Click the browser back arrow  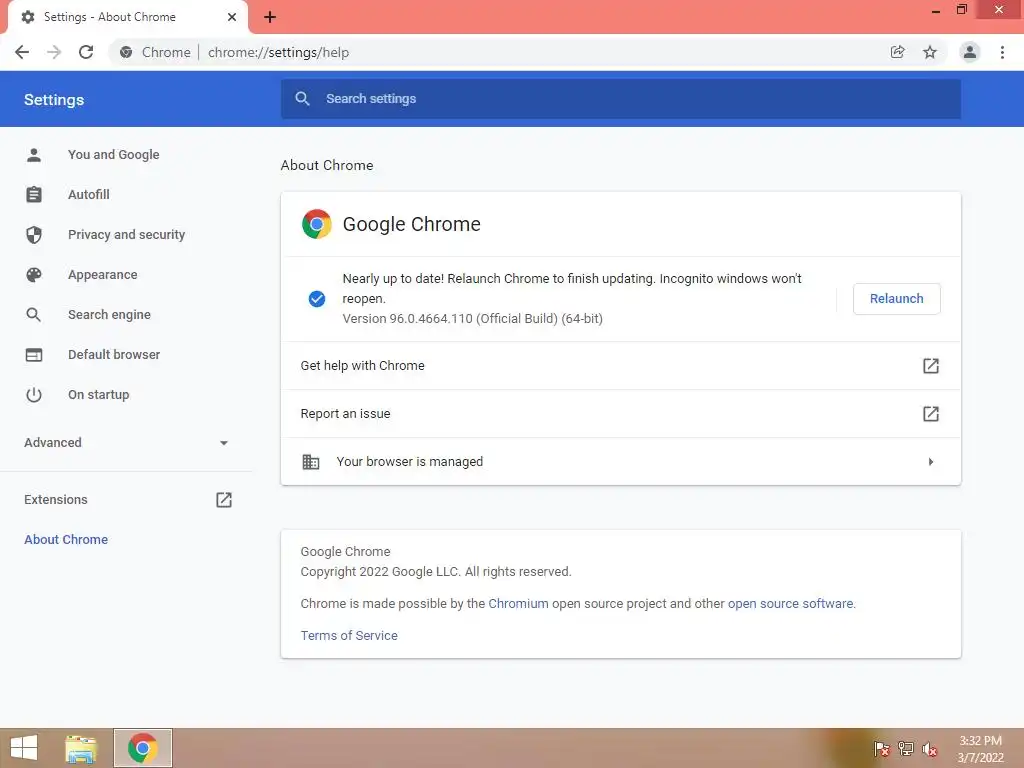[22, 52]
